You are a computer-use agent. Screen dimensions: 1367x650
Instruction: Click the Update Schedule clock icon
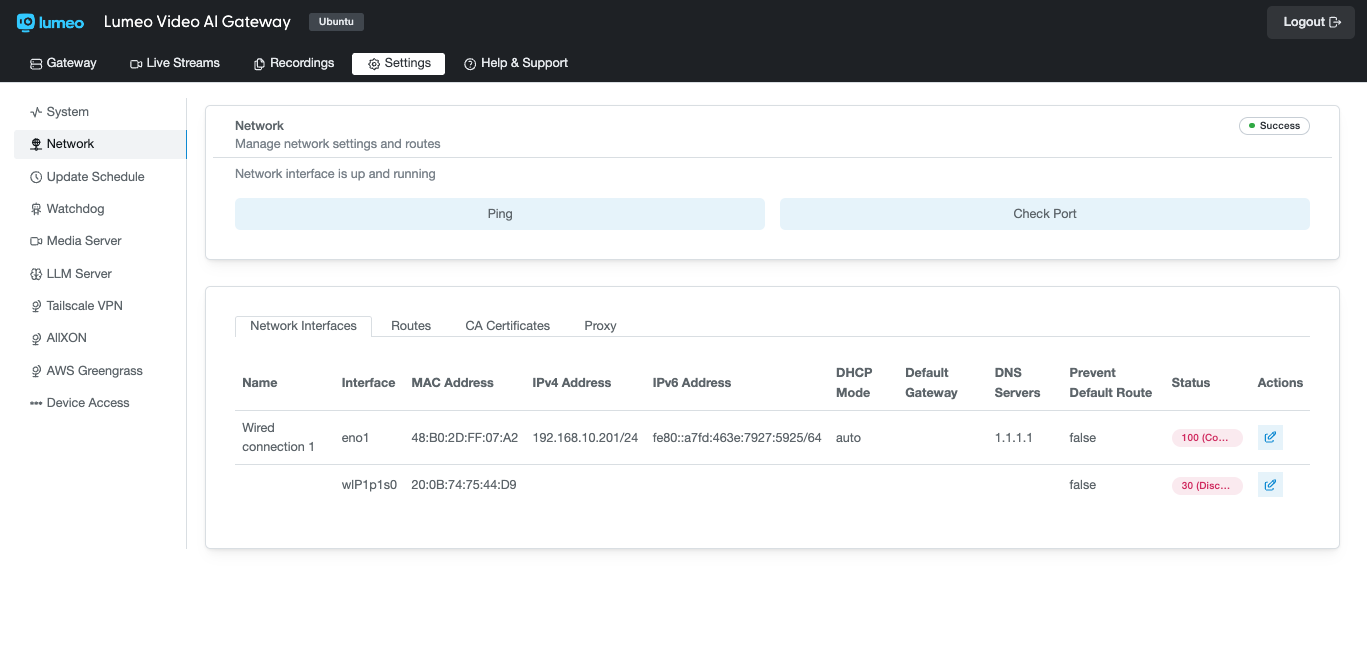pos(37,177)
